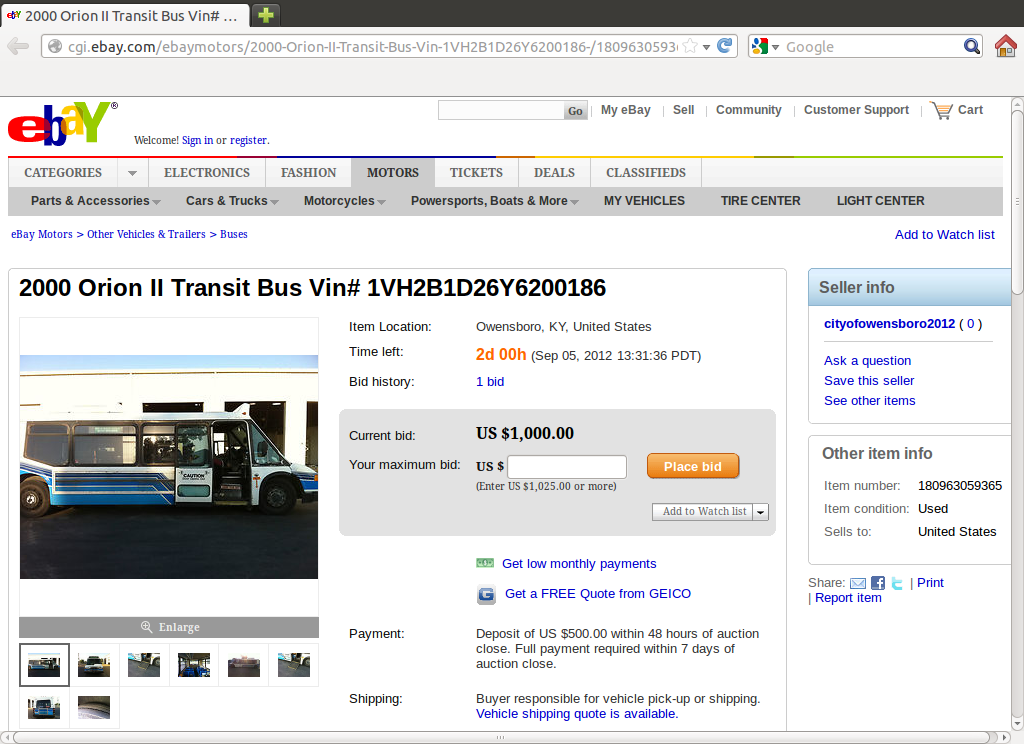Screen dimensions: 1024x744
Task: Click the Place bid button
Action: (x=693, y=466)
